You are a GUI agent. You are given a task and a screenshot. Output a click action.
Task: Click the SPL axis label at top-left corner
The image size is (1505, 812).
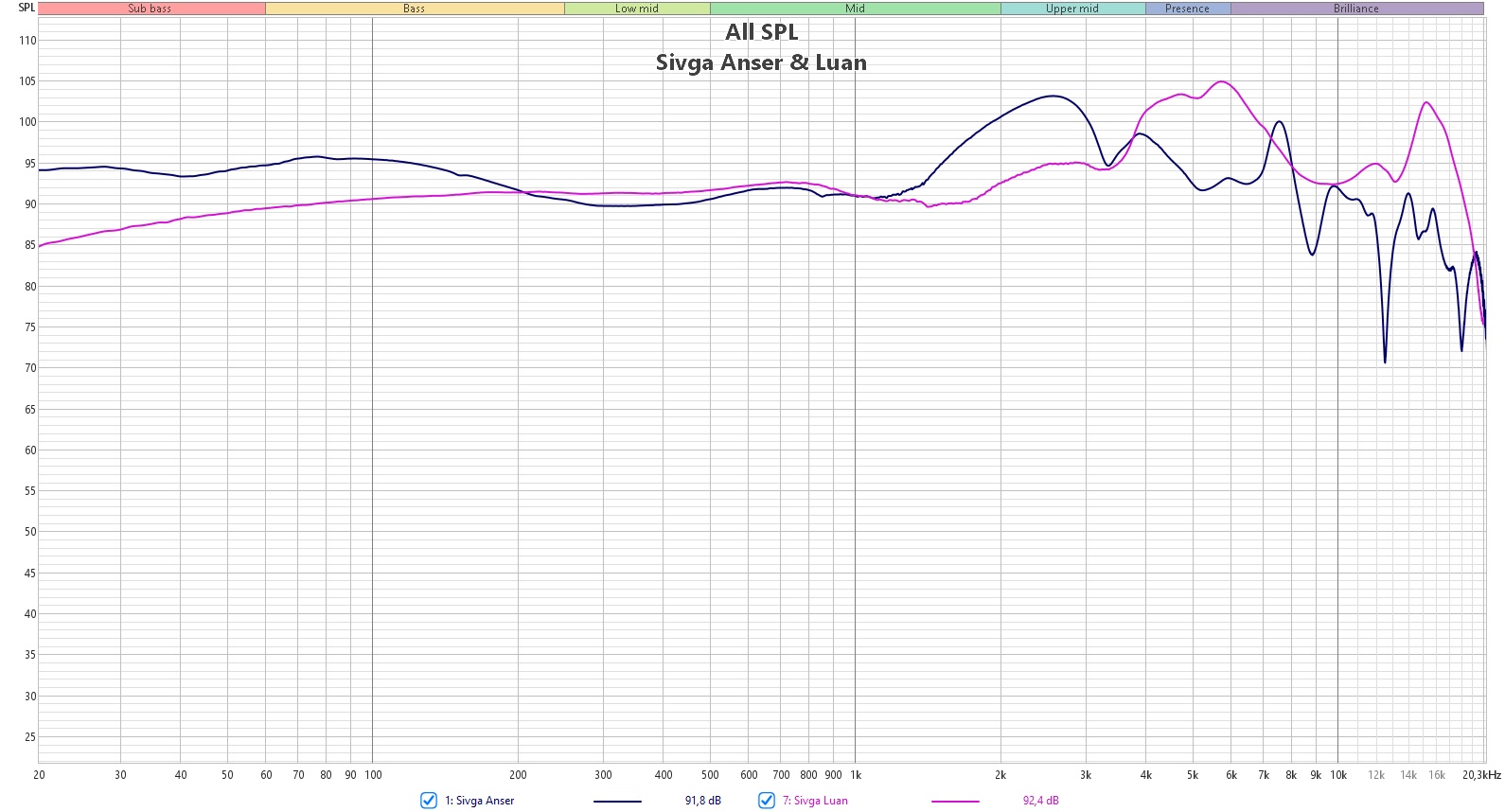27,8
